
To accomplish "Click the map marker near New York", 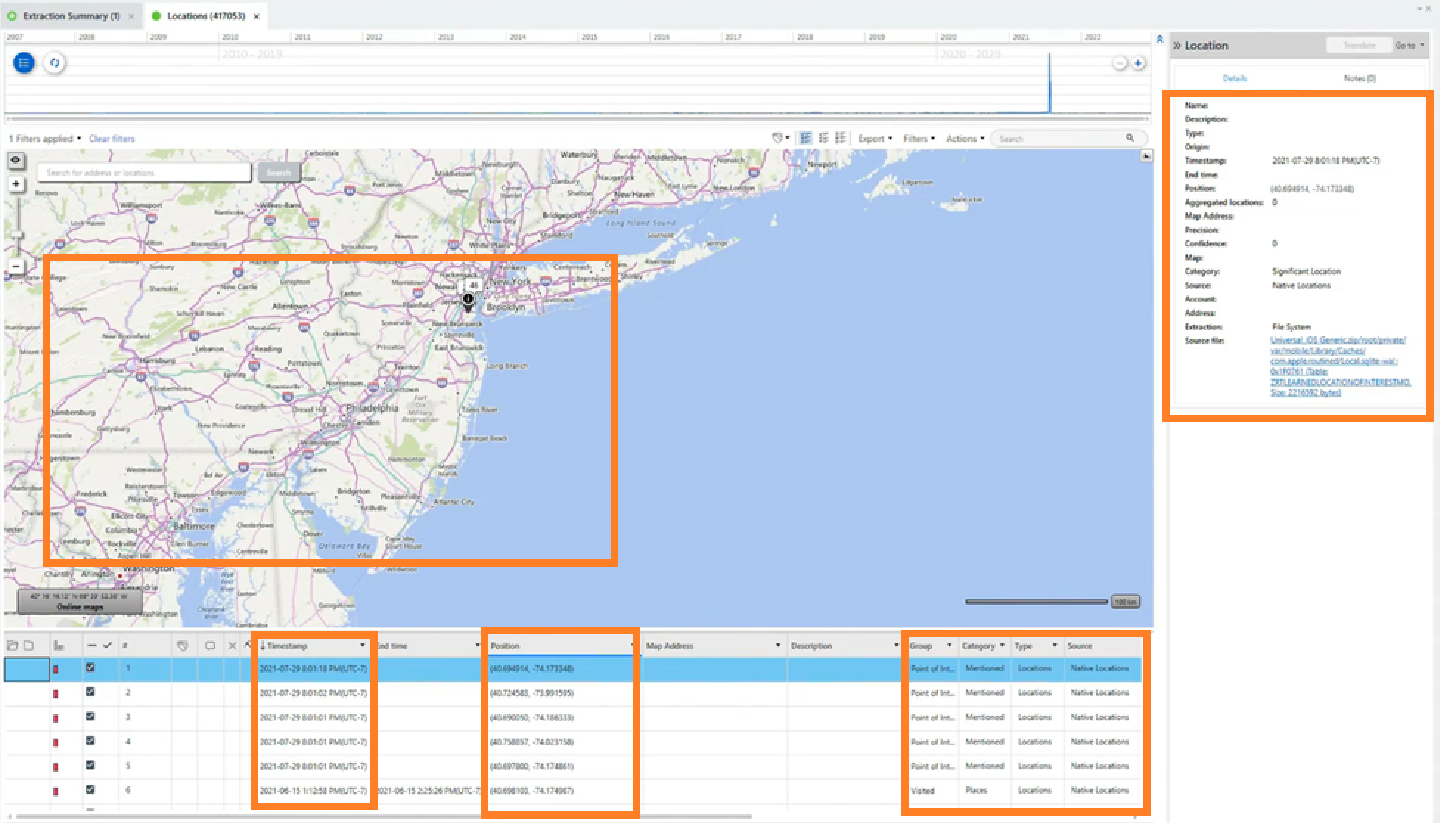I will pos(469,298).
